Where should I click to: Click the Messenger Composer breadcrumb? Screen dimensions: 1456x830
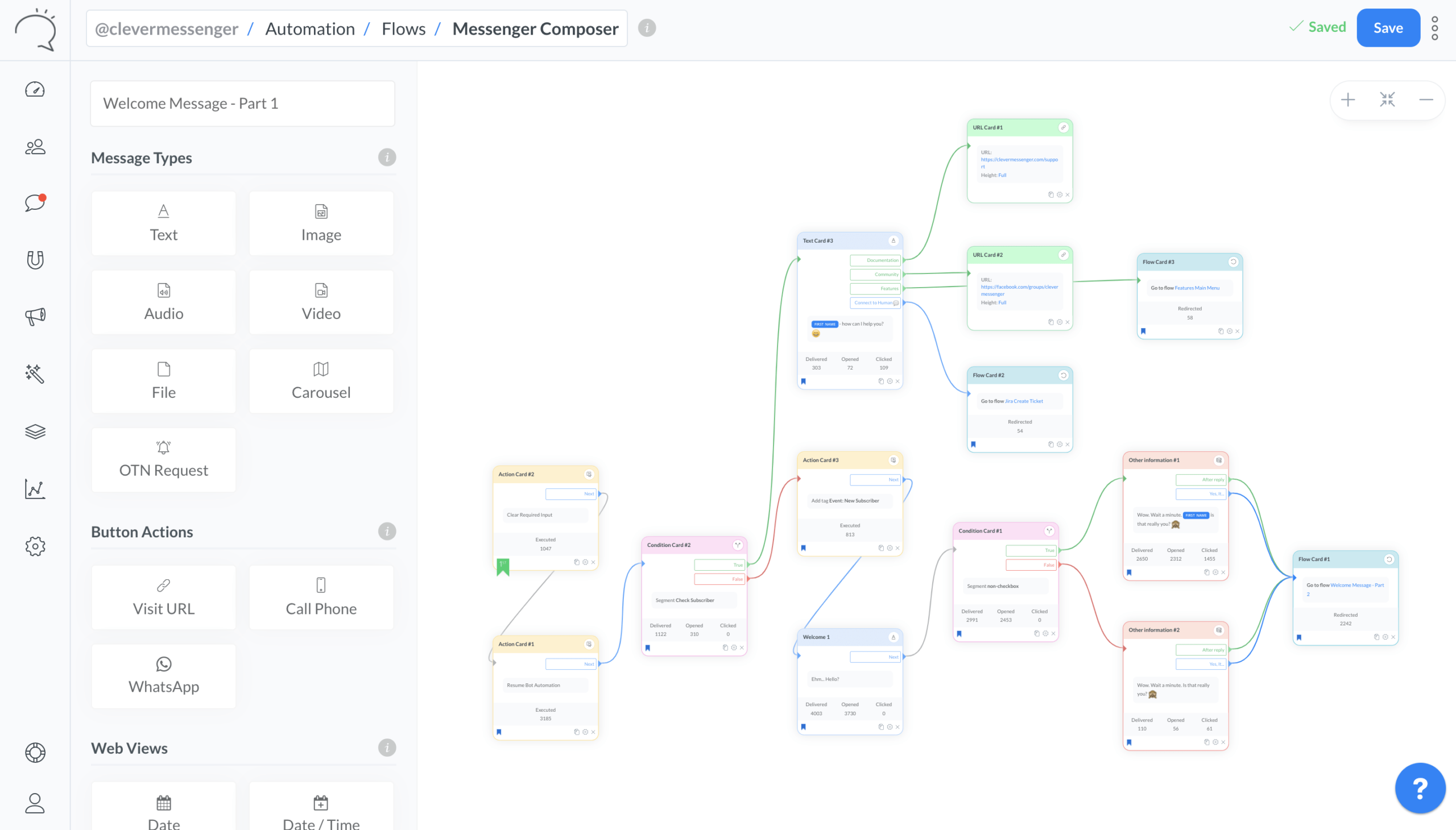click(535, 28)
